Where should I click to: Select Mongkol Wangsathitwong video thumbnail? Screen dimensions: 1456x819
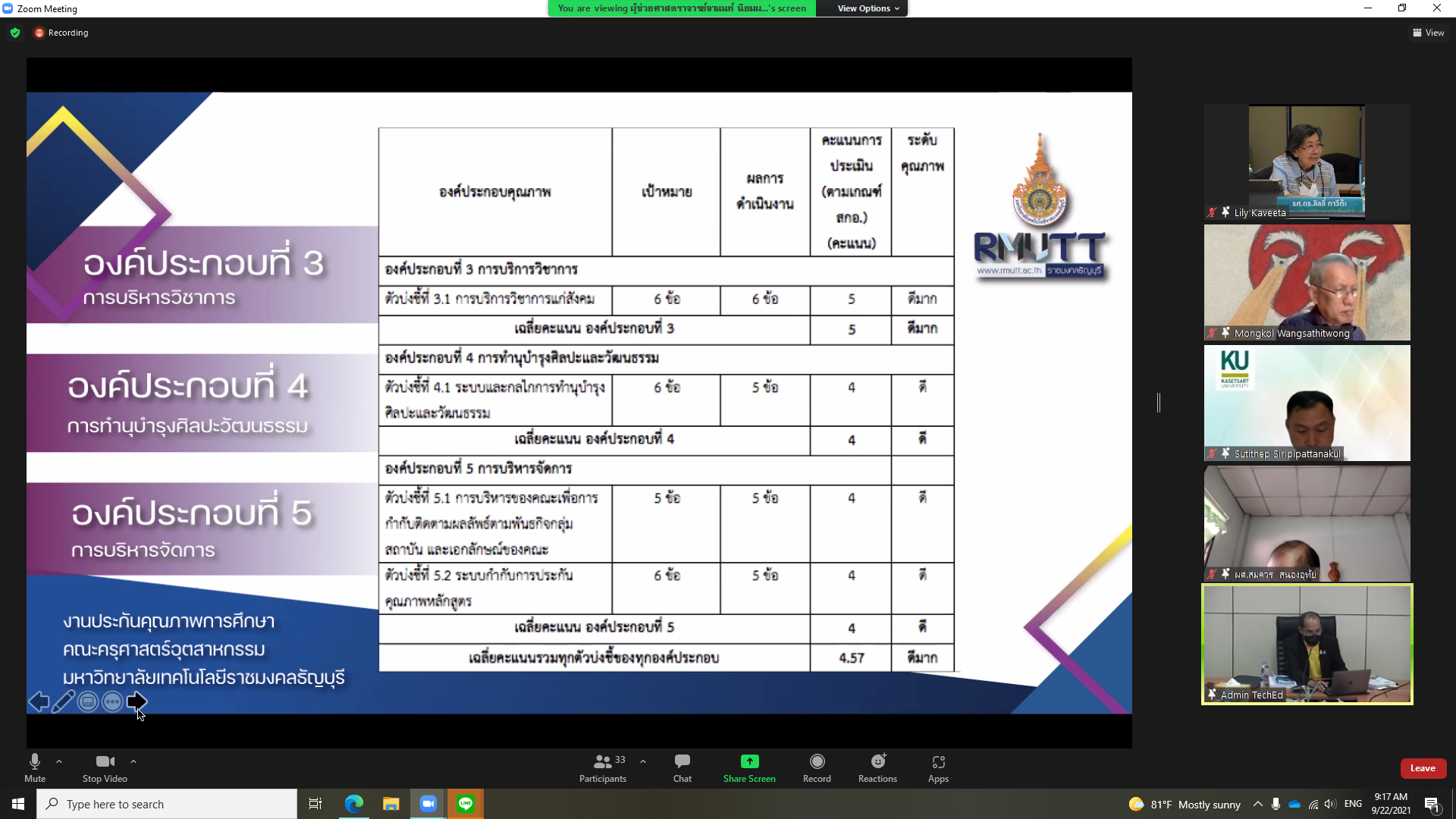click(1307, 282)
